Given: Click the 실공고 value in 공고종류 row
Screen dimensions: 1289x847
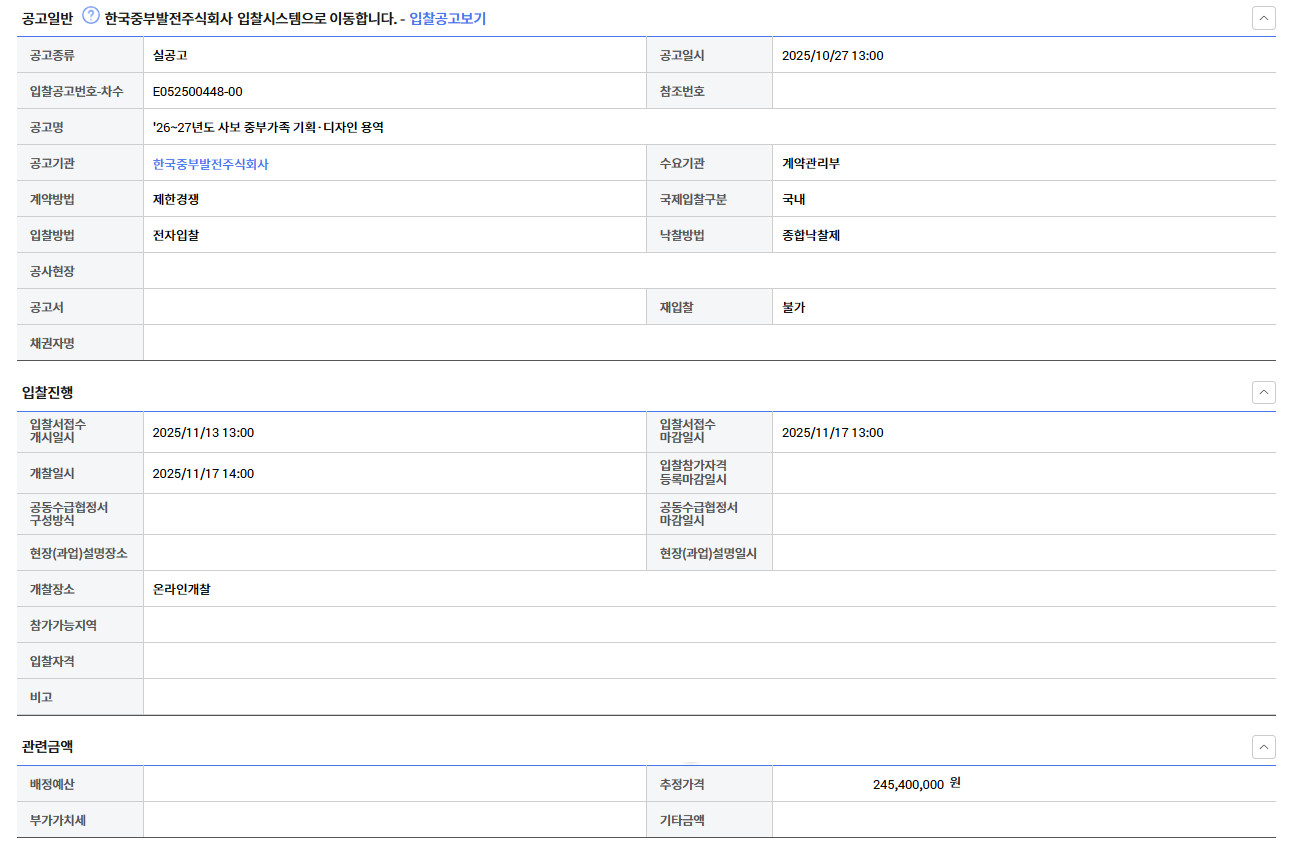Looking at the screenshot, I should click(169, 56).
